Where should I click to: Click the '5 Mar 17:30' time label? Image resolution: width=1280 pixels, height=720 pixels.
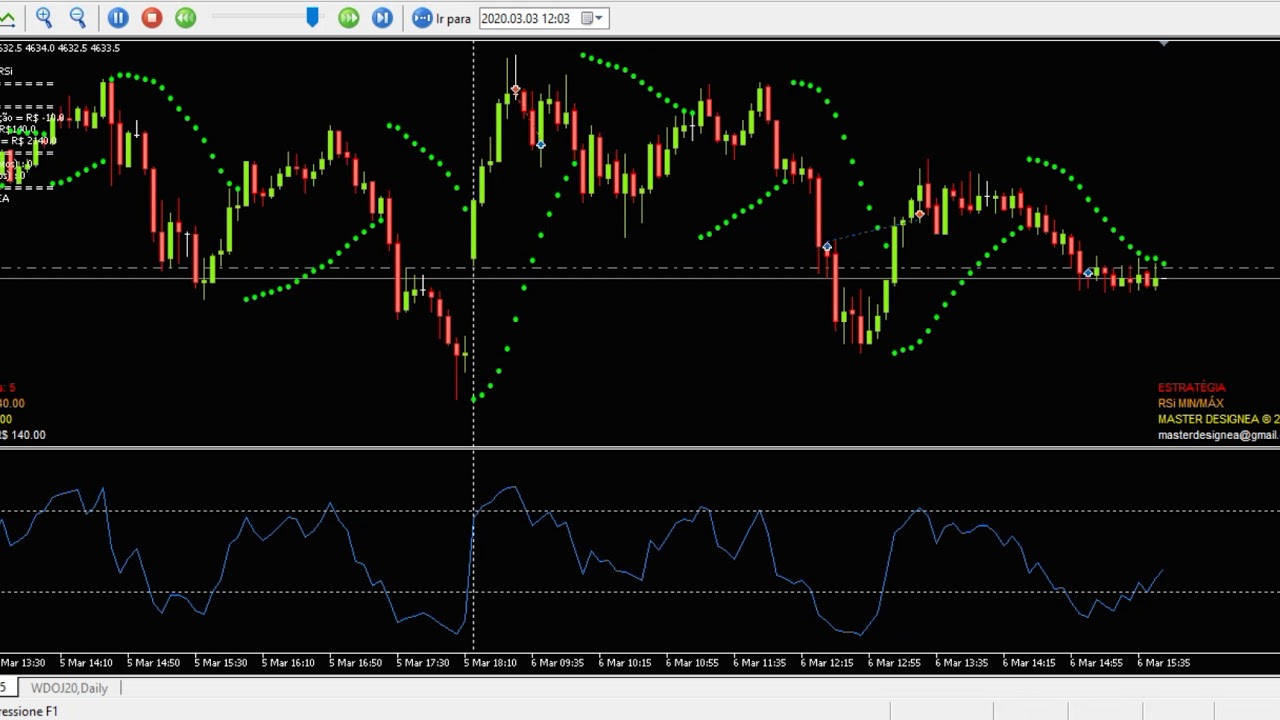422,662
